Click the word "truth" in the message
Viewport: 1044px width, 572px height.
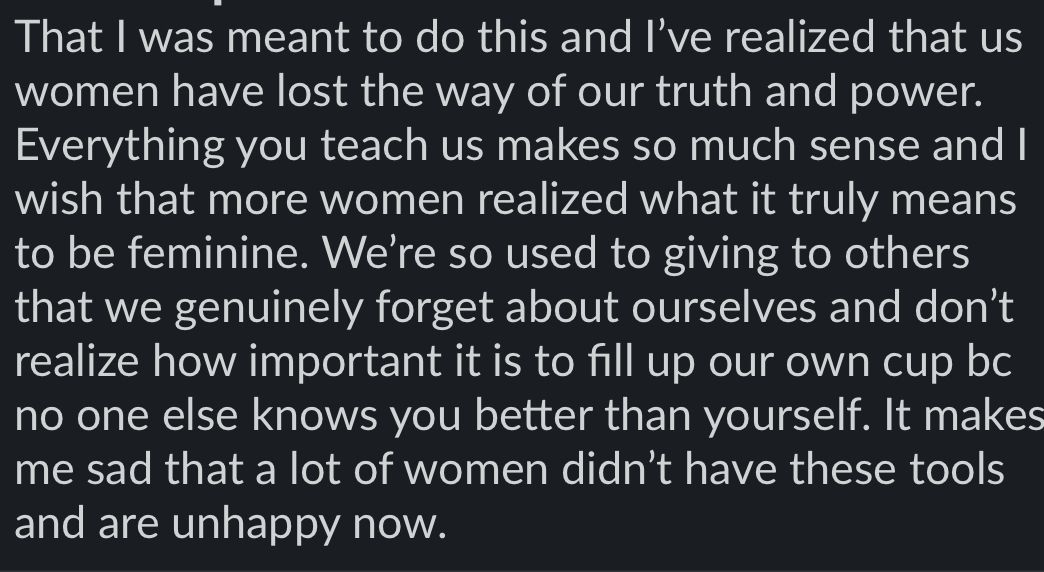coord(704,91)
